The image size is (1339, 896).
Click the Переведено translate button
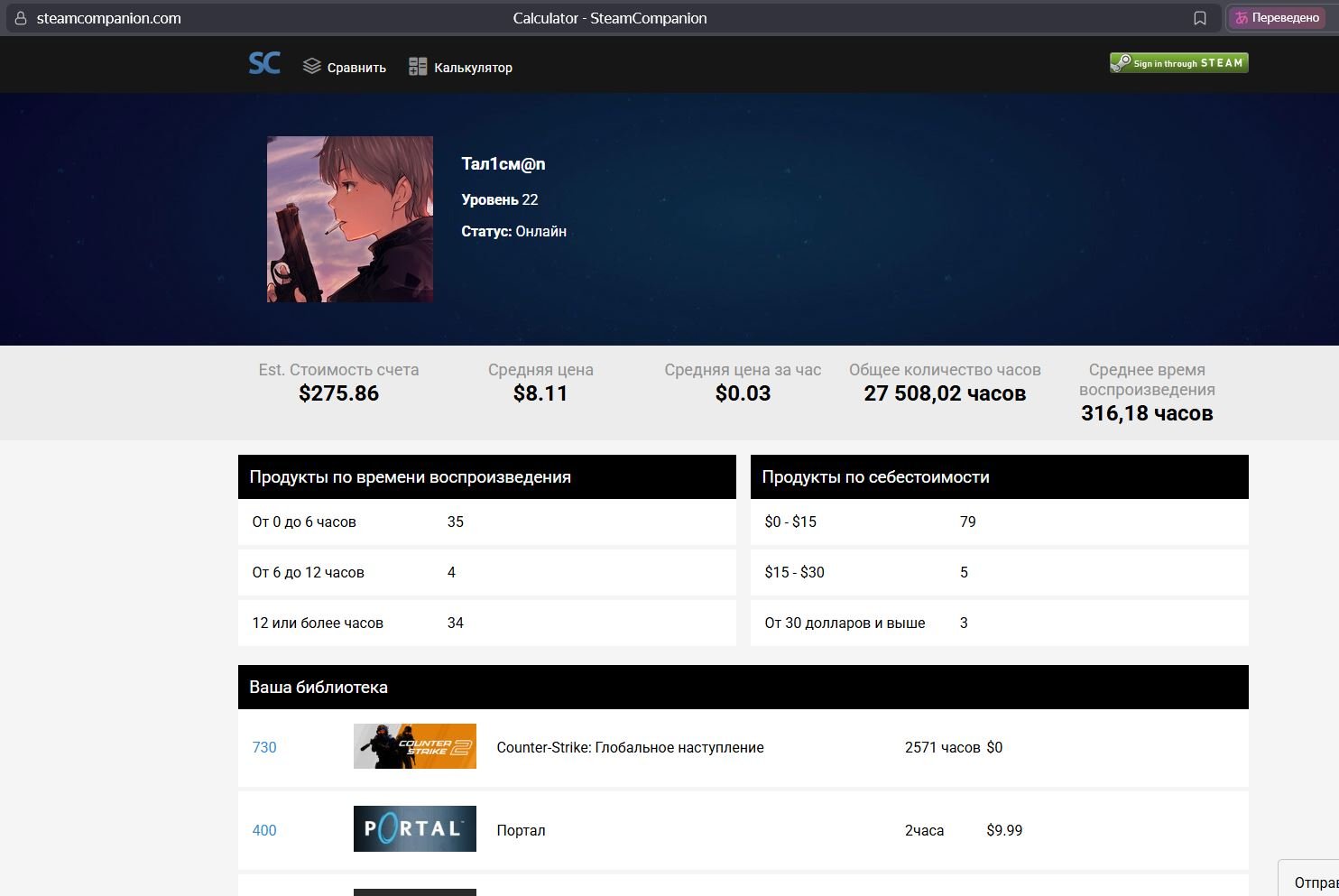[1277, 18]
